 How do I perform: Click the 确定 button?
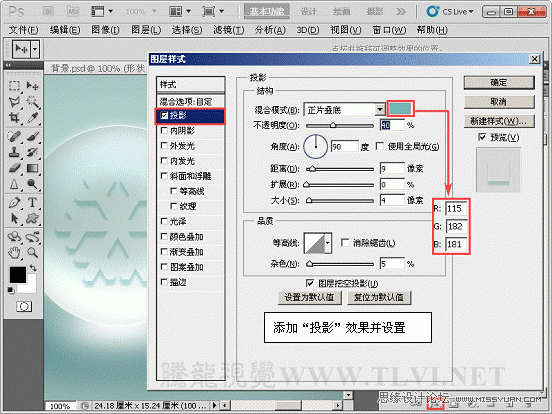coord(499,83)
